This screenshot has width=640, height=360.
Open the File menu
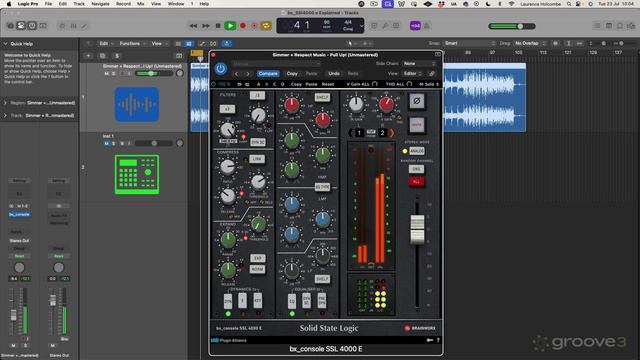coord(48,4)
